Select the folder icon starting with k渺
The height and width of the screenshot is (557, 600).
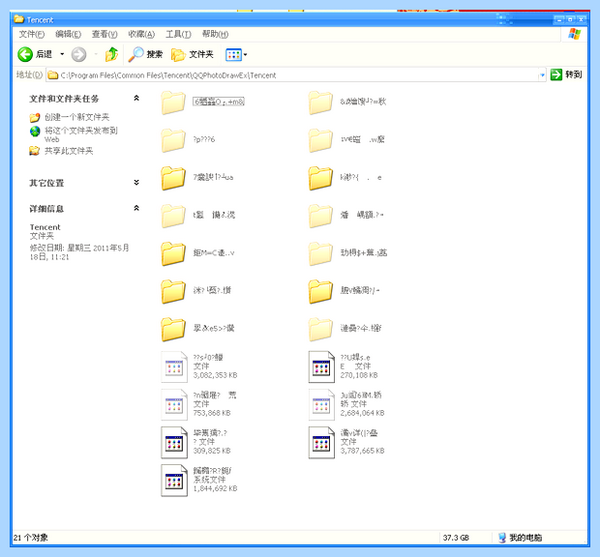click(x=320, y=178)
